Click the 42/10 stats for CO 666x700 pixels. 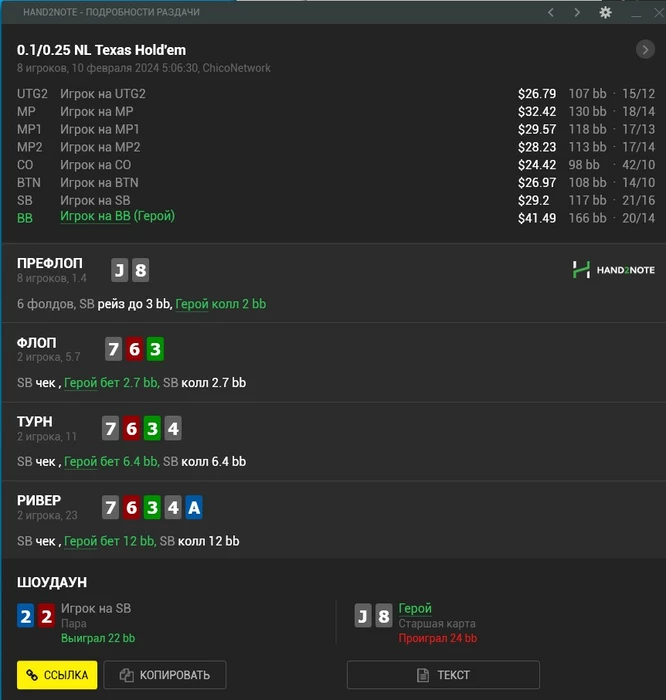point(639,165)
